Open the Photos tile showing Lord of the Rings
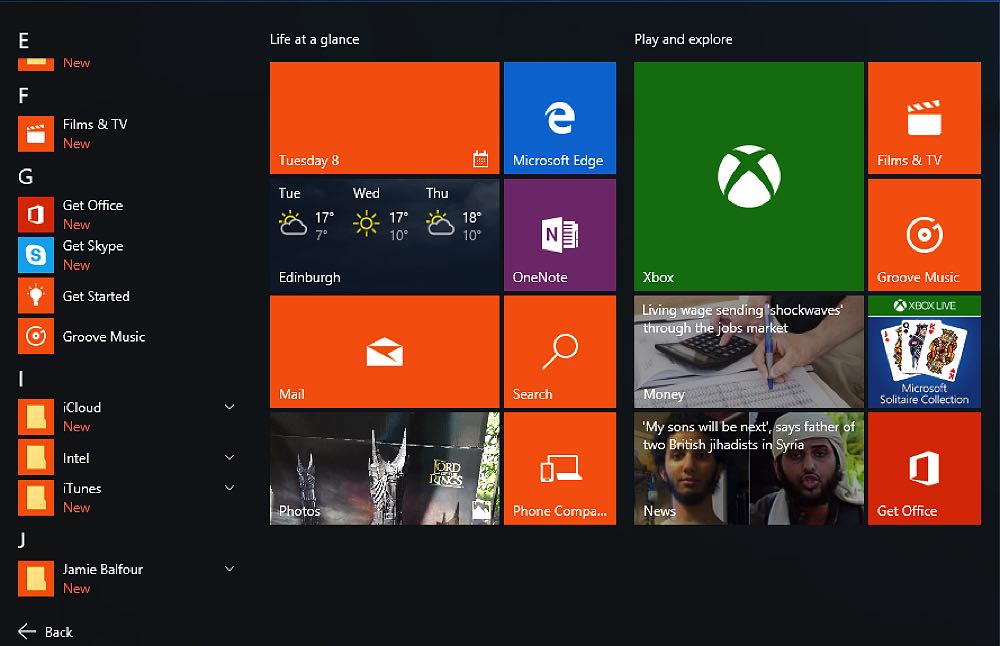 [x=384, y=468]
